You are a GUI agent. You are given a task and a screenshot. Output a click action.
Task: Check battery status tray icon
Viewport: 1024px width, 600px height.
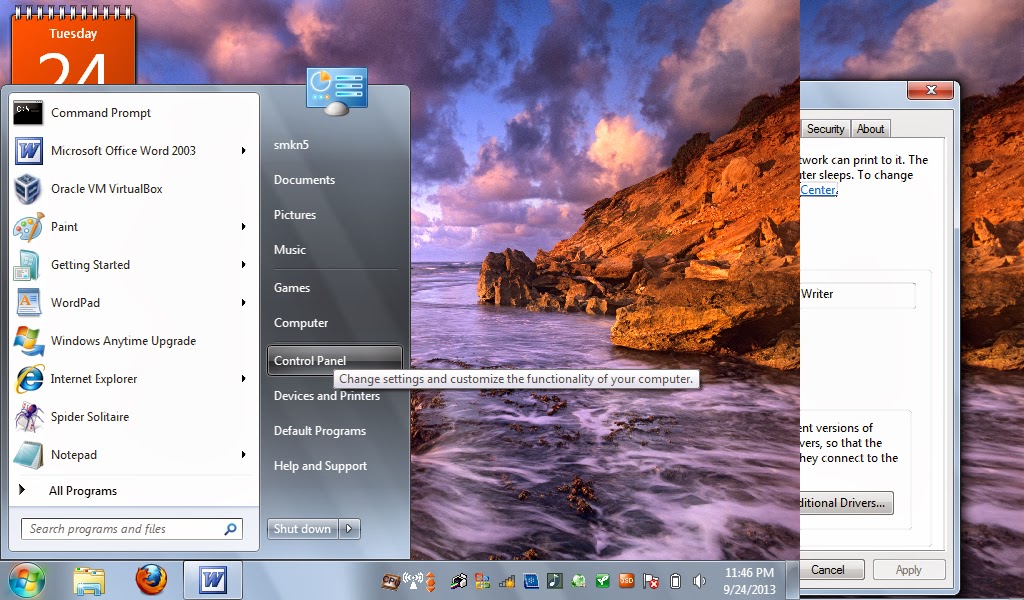[675, 580]
